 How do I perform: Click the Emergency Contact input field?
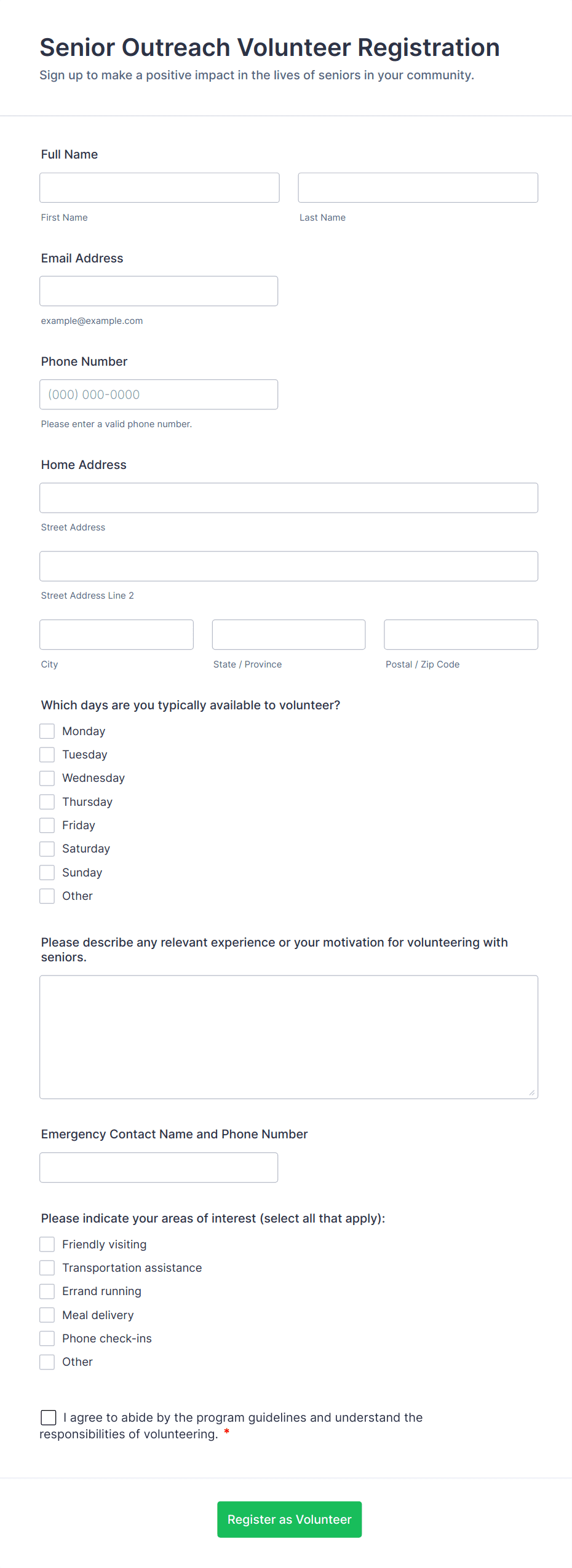click(159, 1167)
